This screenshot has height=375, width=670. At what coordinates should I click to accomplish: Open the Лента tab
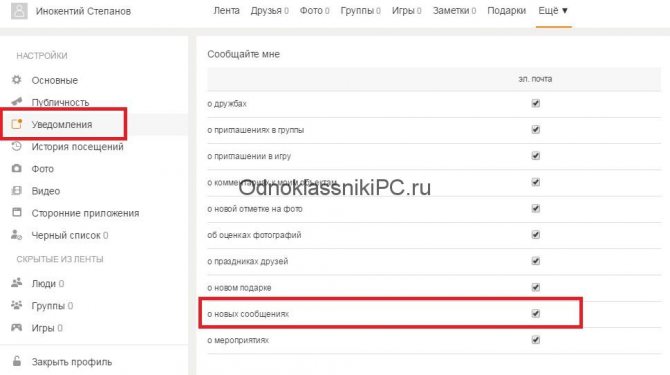pyautogui.click(x=226, y=11)
